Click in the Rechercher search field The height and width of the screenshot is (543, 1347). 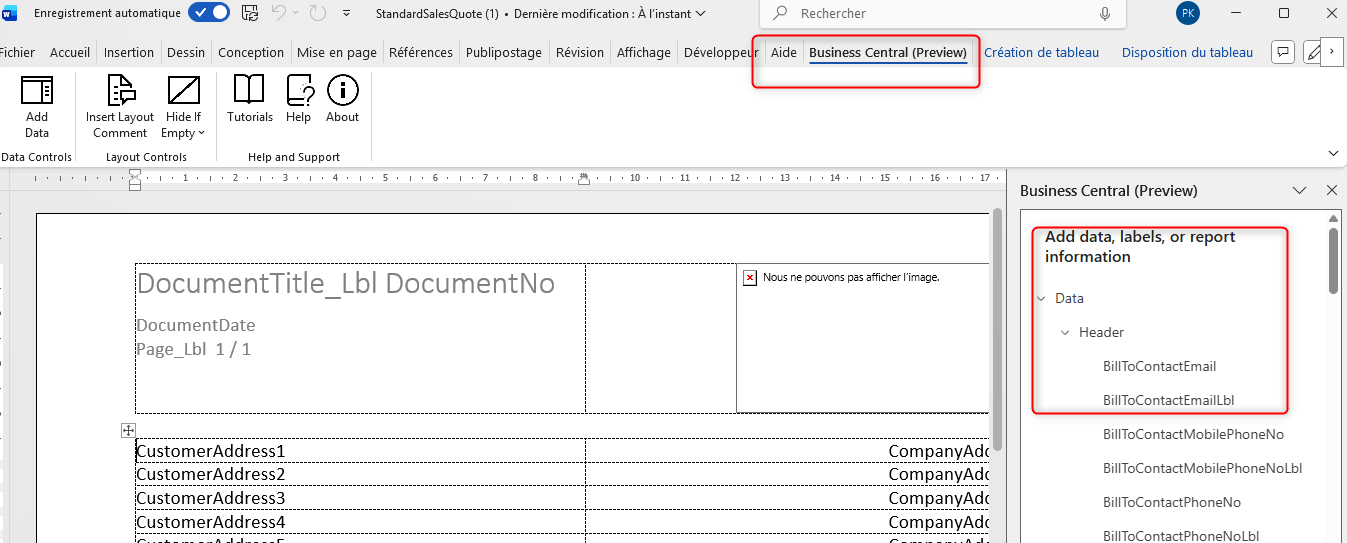coord(940,14)
